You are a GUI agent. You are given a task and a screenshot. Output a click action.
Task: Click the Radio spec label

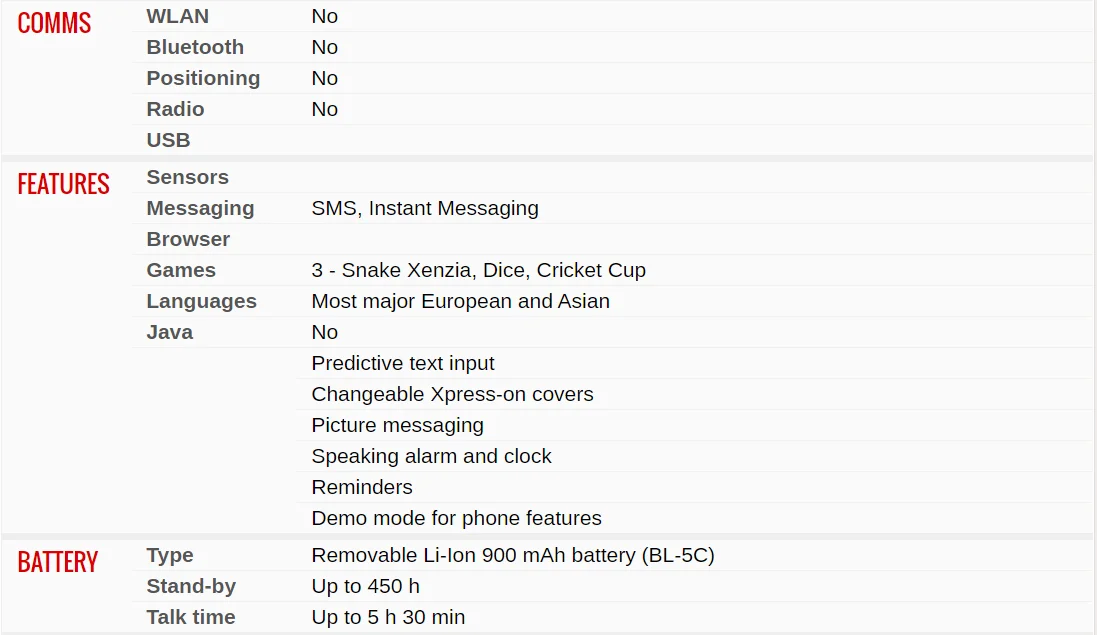[175, 109]
